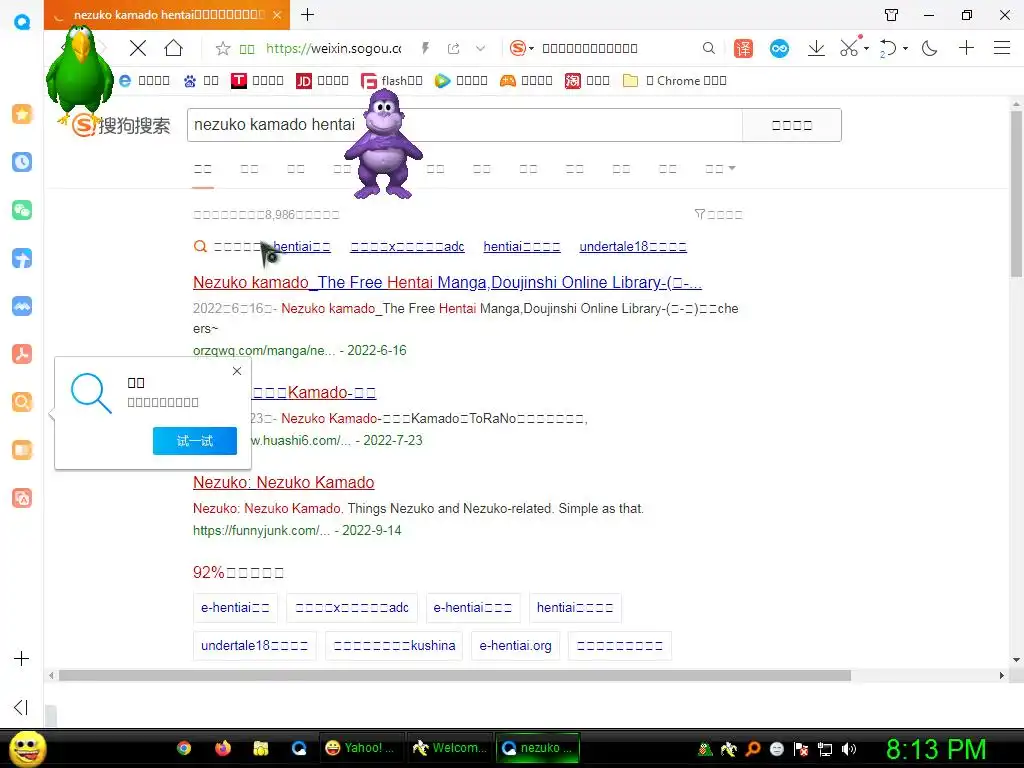Open the search filter funnel option
The width and height of the screenshot is (1024, 768).
click(718, 214)
